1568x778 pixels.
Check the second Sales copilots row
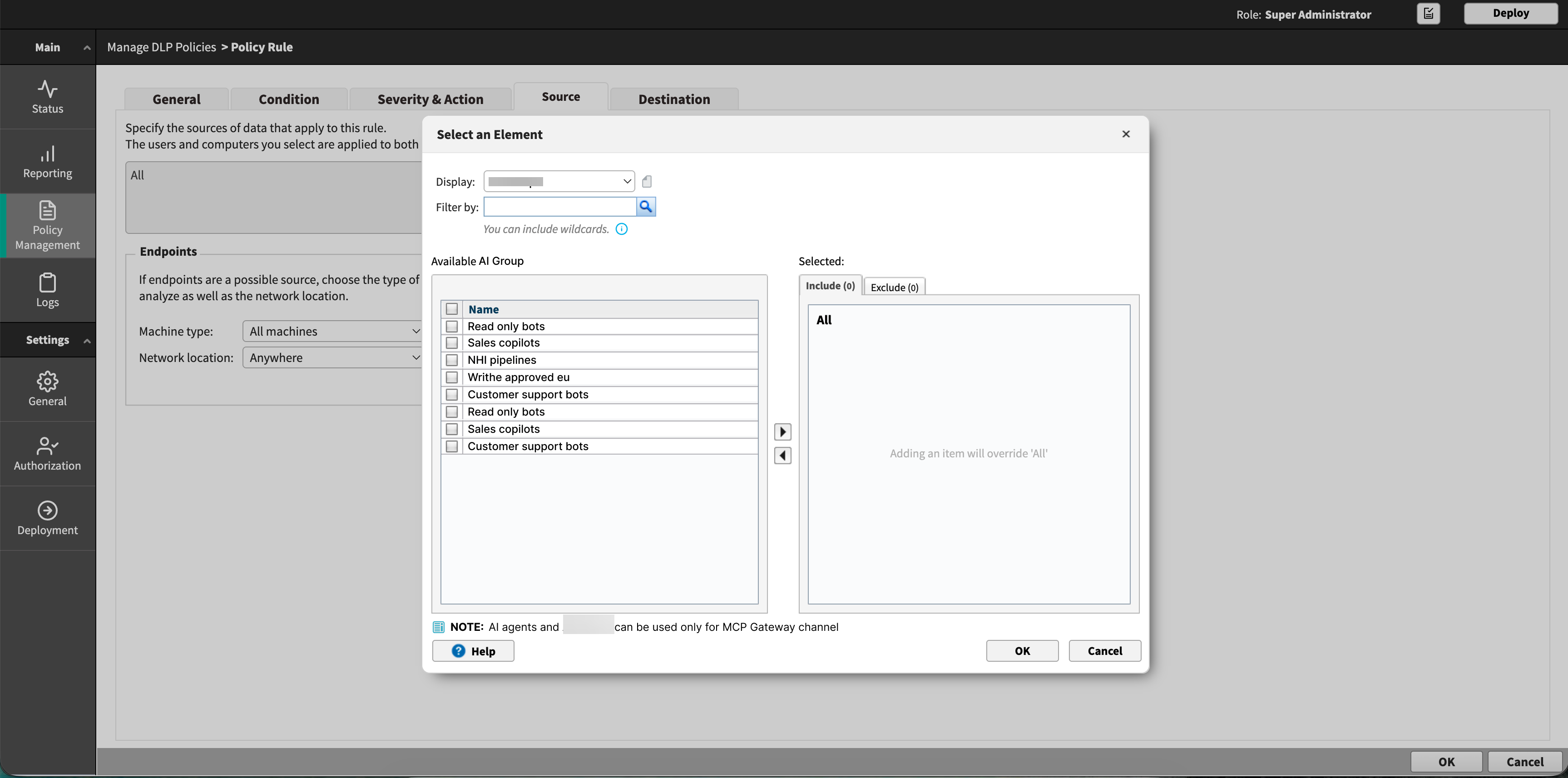click(452, 429)
